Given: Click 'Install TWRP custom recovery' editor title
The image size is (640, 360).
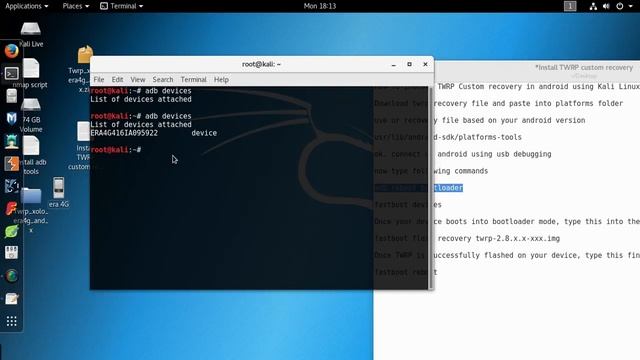Looking at the screenshot, I should coord(584,67).
